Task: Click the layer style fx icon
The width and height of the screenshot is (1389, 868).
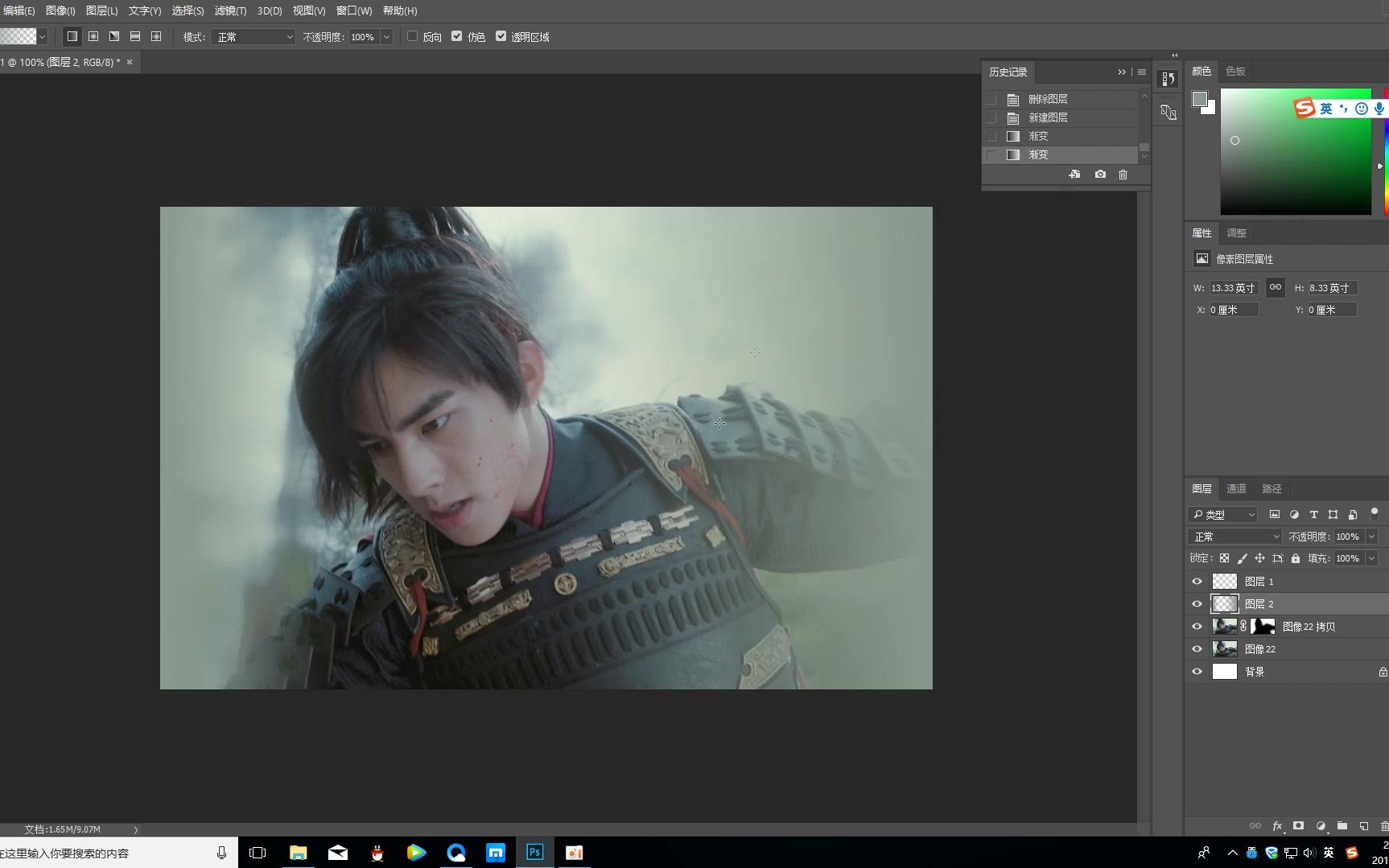Action: coord(1277,826)
